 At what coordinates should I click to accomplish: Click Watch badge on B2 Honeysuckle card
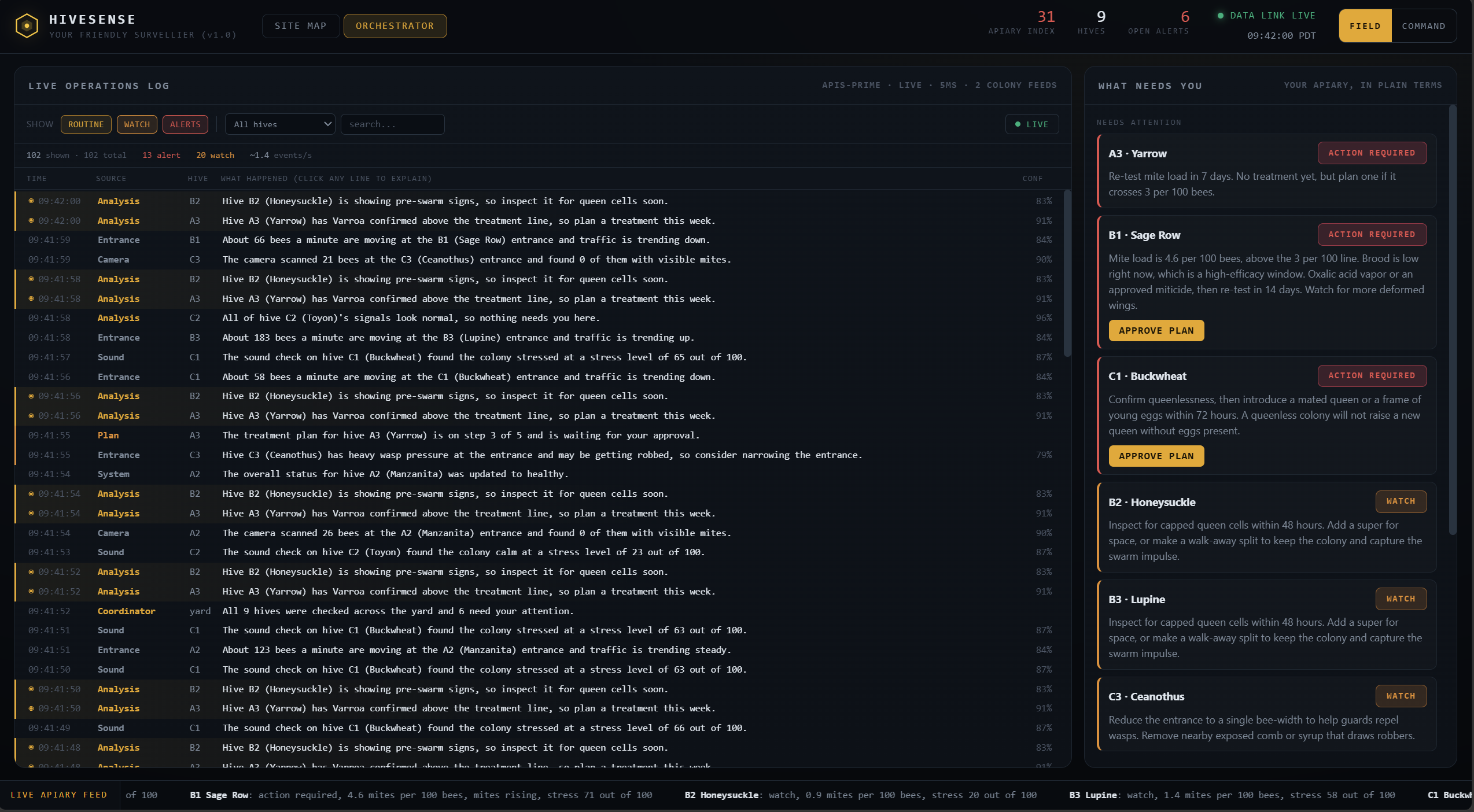(x=1401, y=501)
